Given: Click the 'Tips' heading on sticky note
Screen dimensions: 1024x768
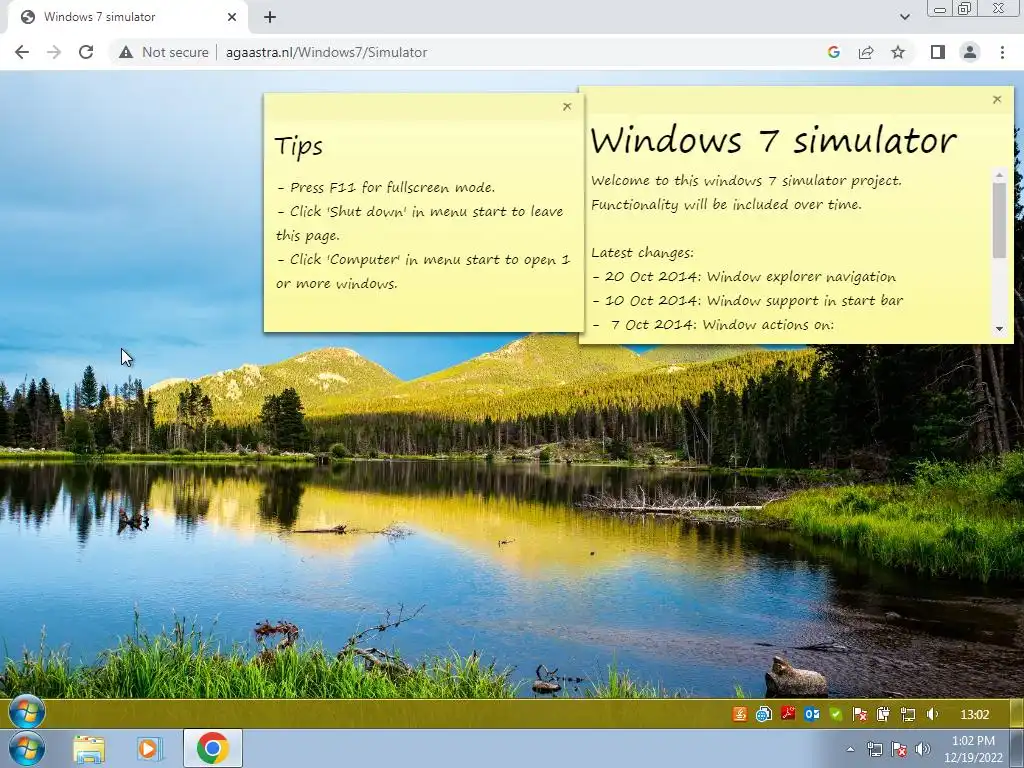Looking at the screenshot, I should pyautogui.click(x=298, y=147).
